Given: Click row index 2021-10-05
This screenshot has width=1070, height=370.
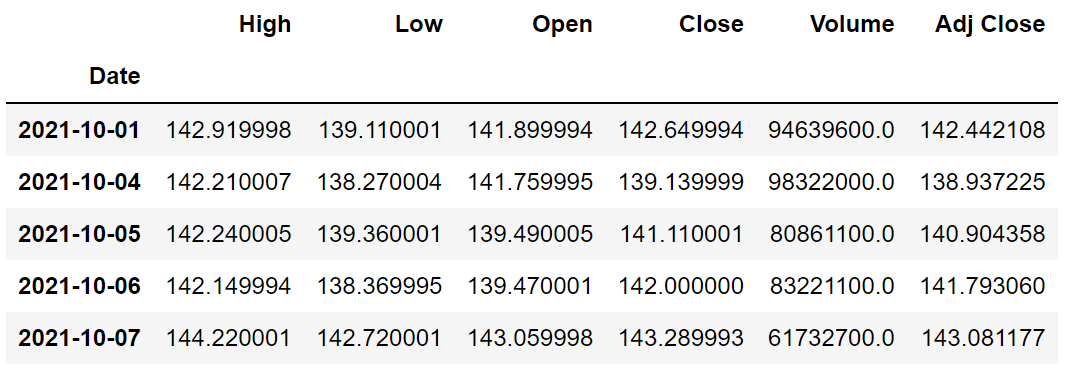Looking at the screenshot, I should coord(79,233).
